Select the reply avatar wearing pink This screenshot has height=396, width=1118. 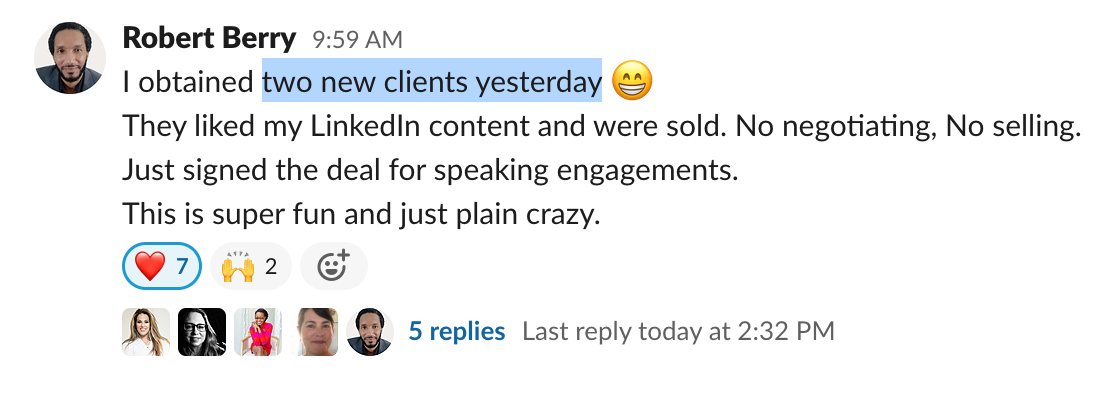coord(258,332)
